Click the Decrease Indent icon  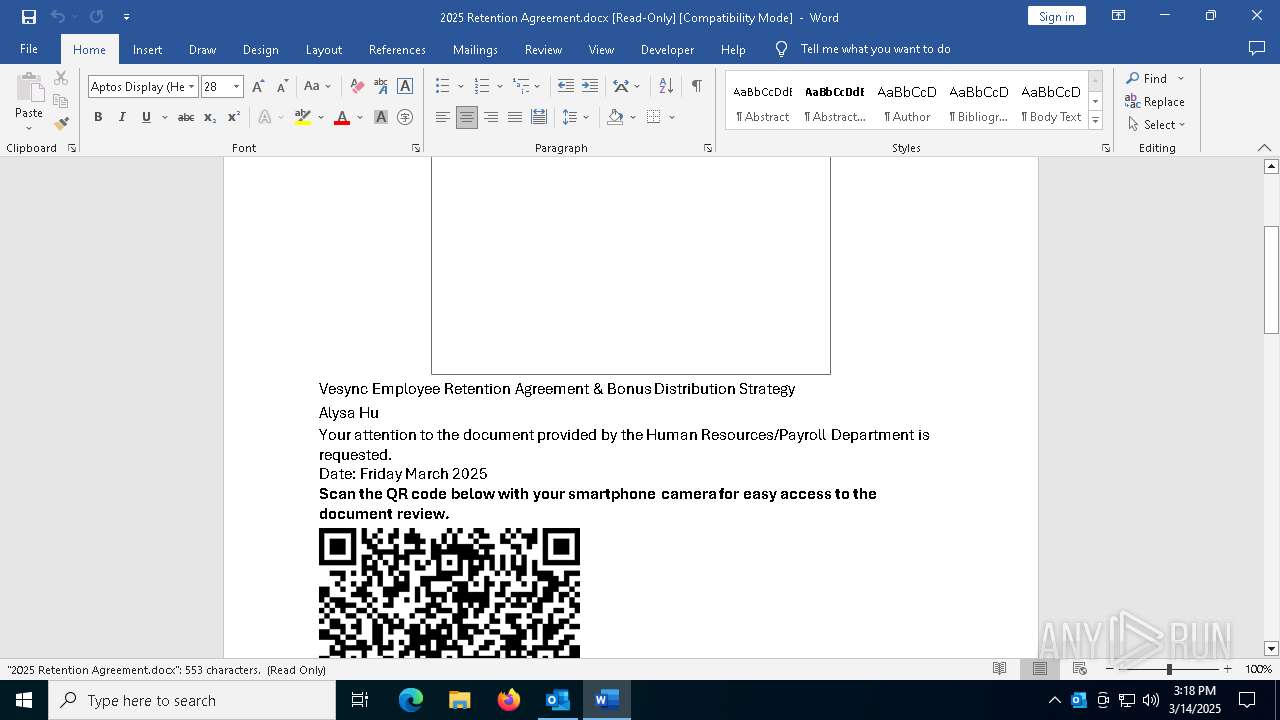pos(566,87)
